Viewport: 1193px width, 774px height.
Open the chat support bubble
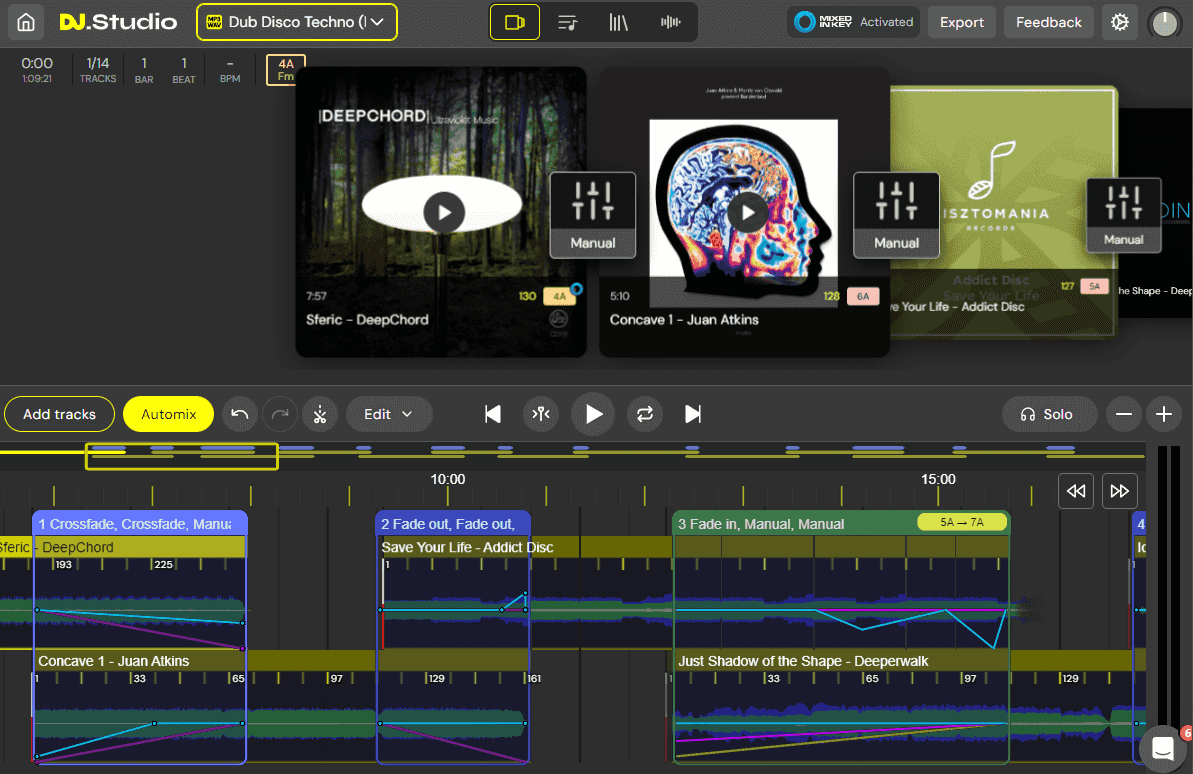point(1162,747)
